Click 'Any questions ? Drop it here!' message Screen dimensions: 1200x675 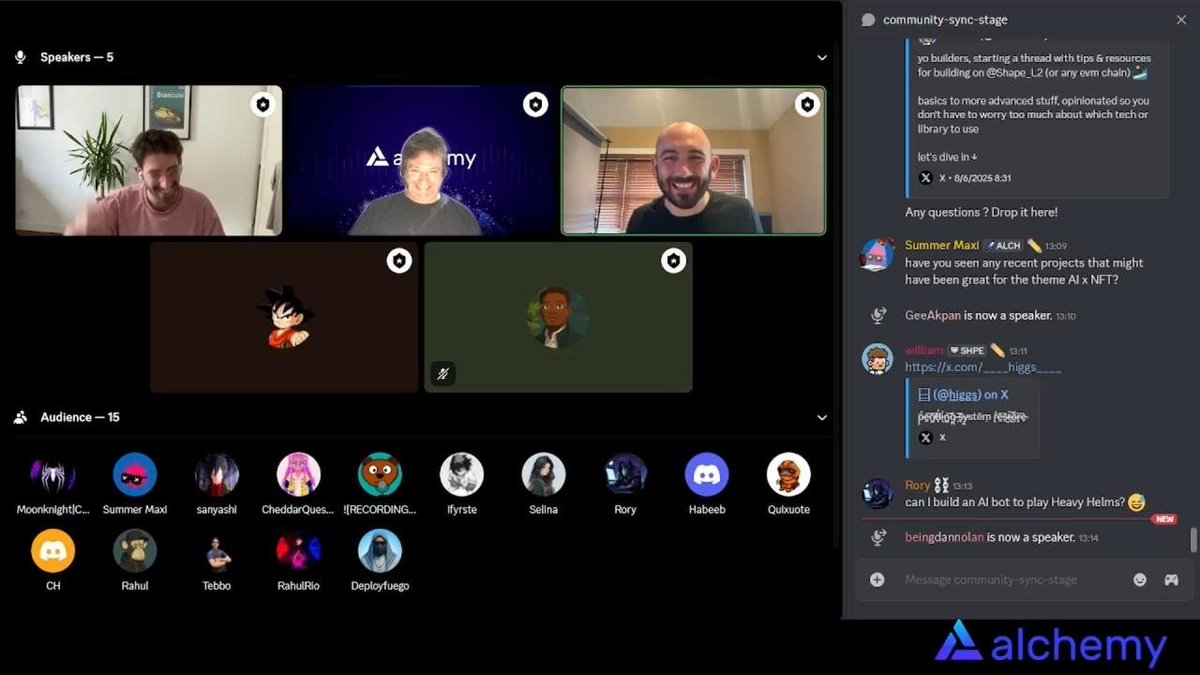click(981, 212)
